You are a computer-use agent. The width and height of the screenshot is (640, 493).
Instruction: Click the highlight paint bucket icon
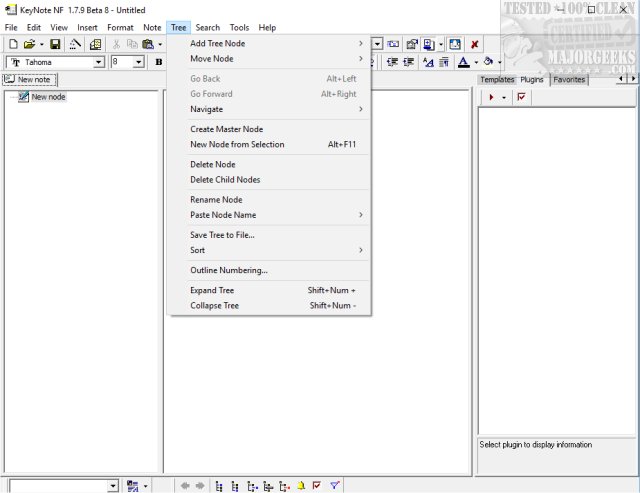[x=488, y=62]
